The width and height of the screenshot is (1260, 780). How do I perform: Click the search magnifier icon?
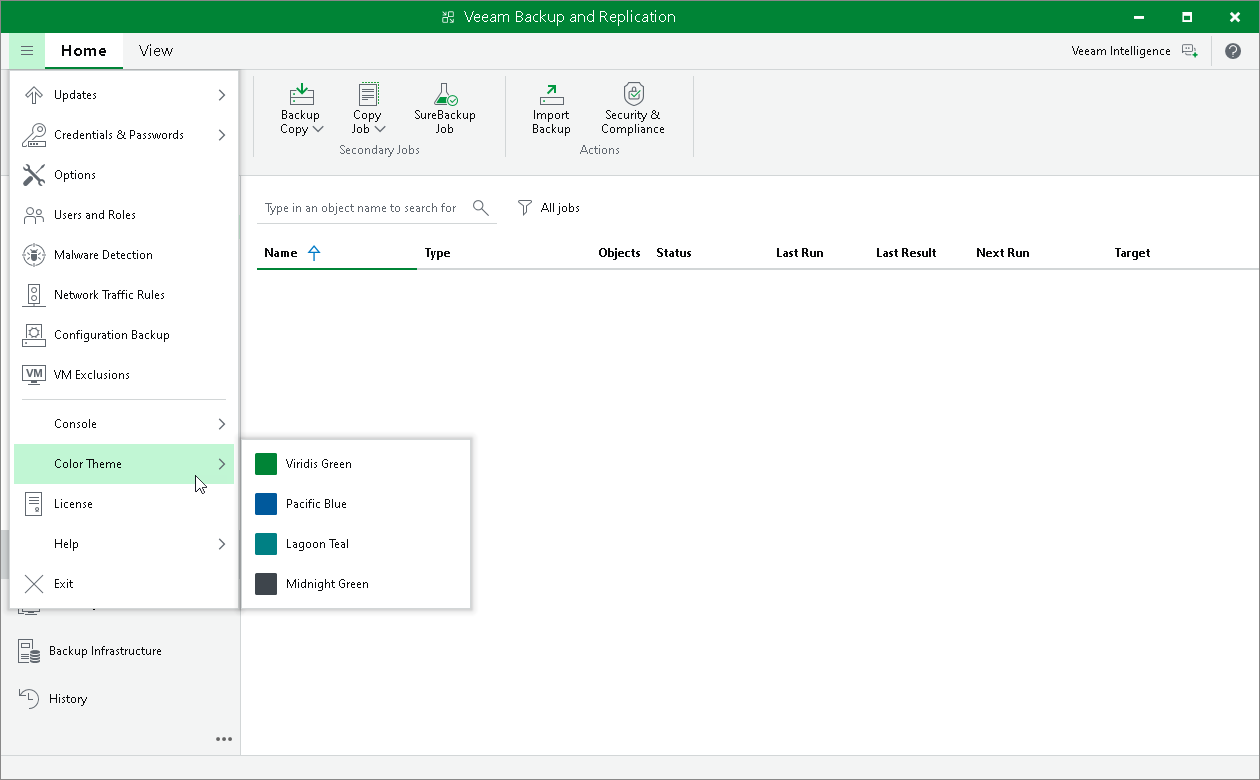click(481, 207)
